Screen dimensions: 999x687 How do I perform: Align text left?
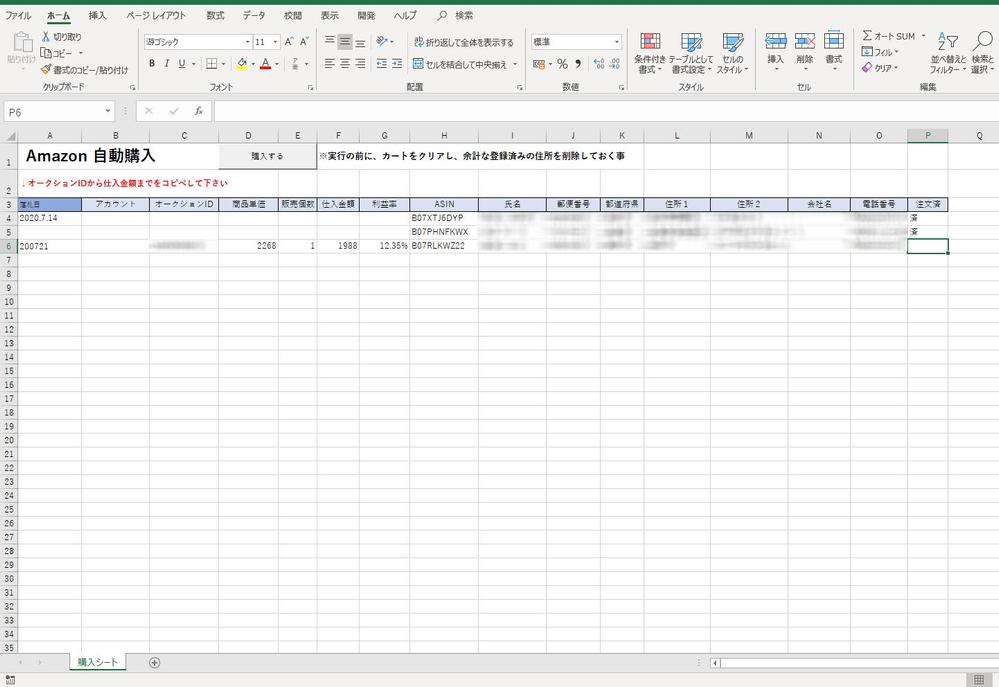[x=329, y=64]
